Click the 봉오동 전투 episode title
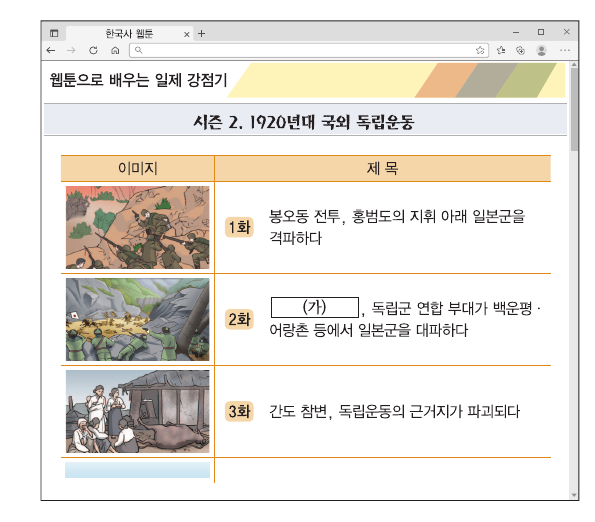595x522 pixels. point(397,227)
